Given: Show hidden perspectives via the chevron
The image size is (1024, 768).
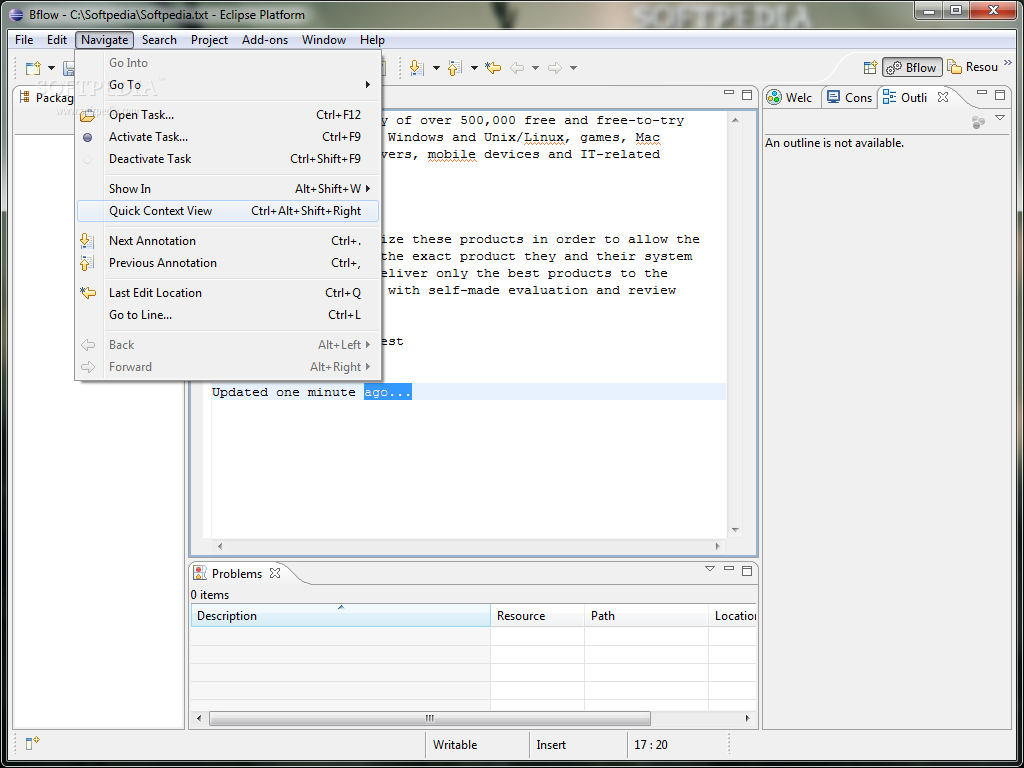Looking at the screenshot, I should tap(1007, 63).
